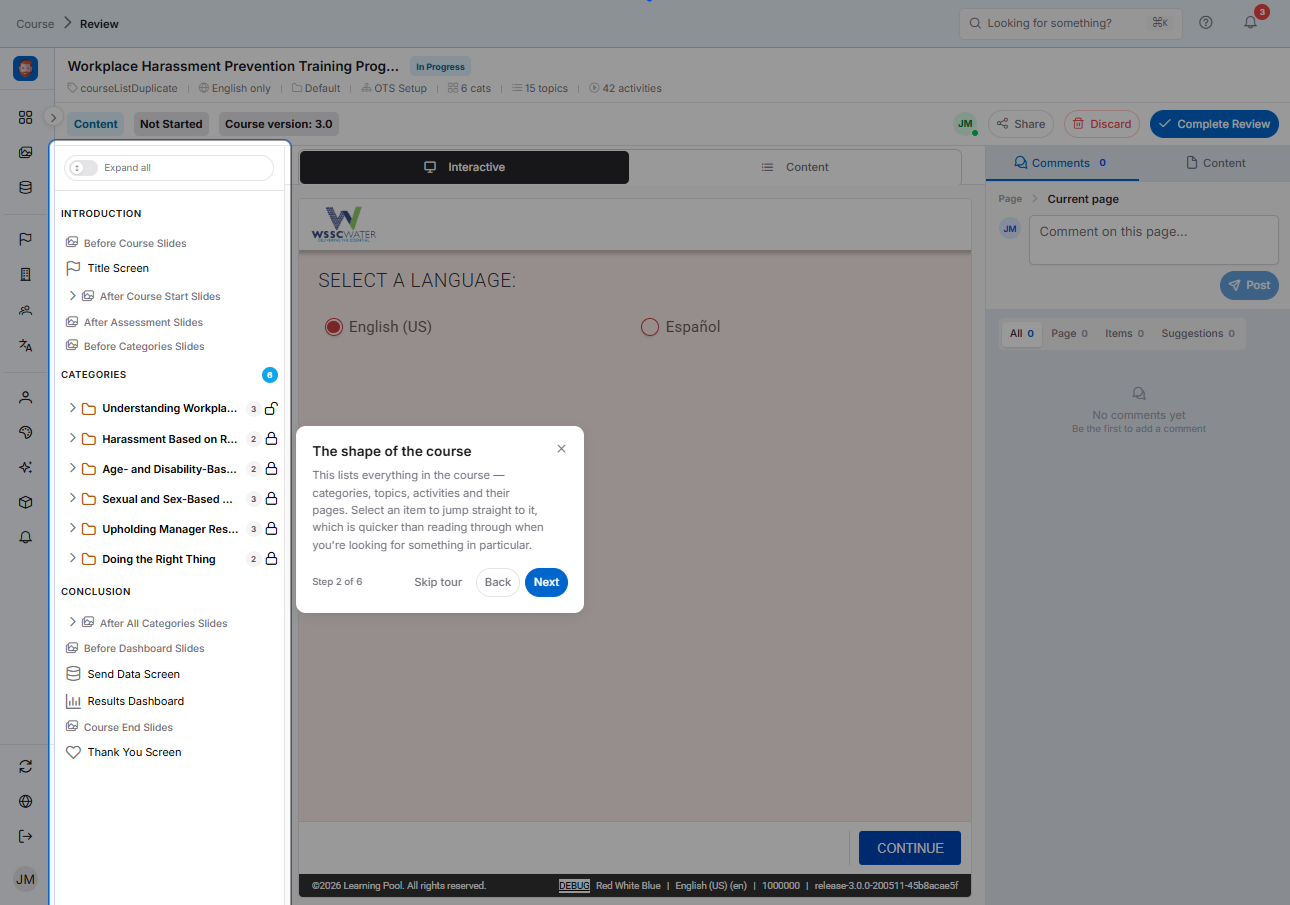The image size is (1290, 905).
Task: Expand the Doing the Right Thing category
Action: tap(72, 559)
